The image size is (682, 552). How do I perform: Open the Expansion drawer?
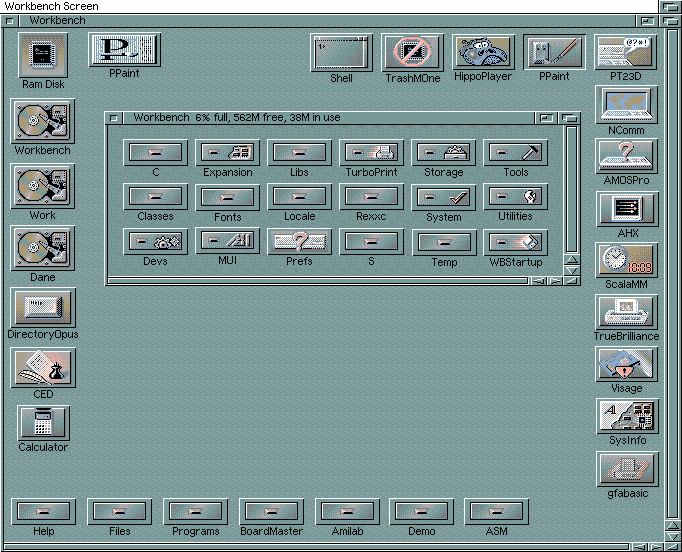click(x=227, y=153)
